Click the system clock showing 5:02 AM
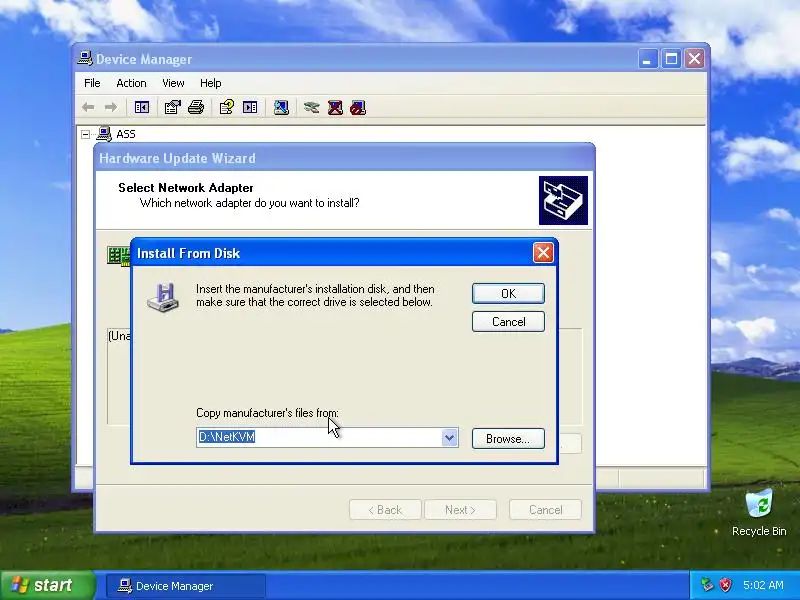800x600 pixels. point(763,585)
